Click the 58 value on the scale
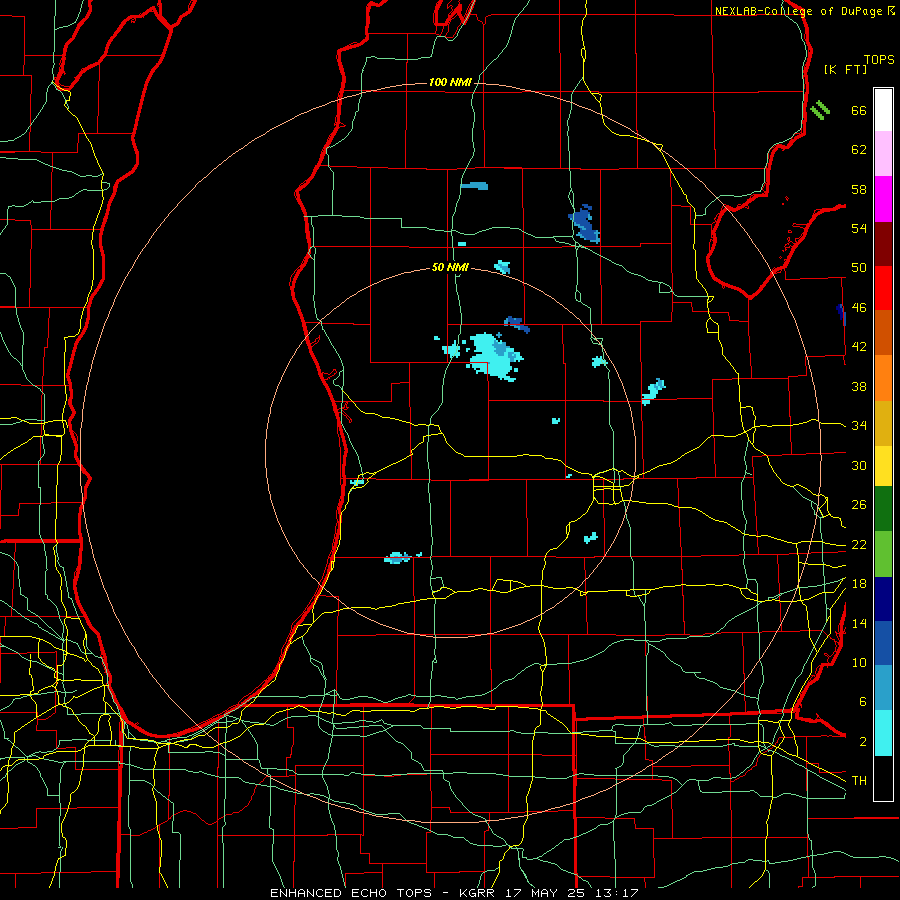This screenshot has width=900, height=900. coord(859,189)
